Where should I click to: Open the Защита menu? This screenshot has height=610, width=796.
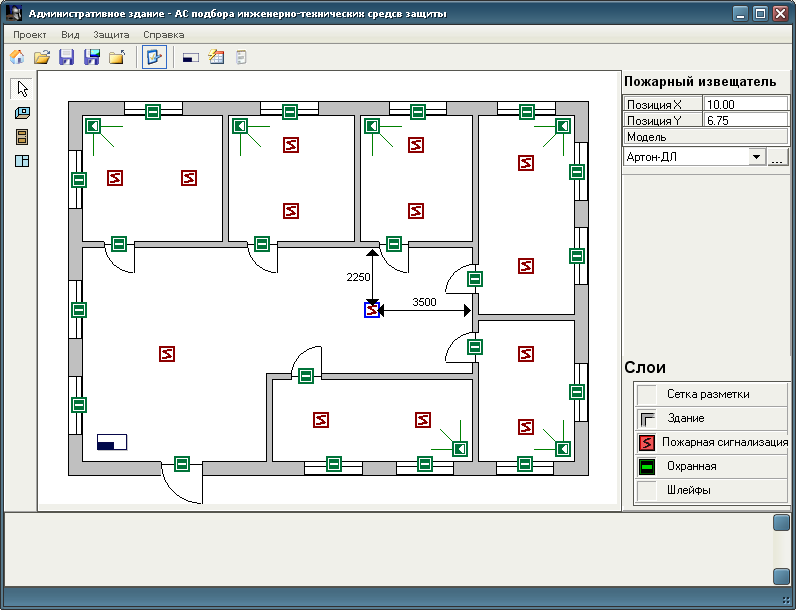111,34
